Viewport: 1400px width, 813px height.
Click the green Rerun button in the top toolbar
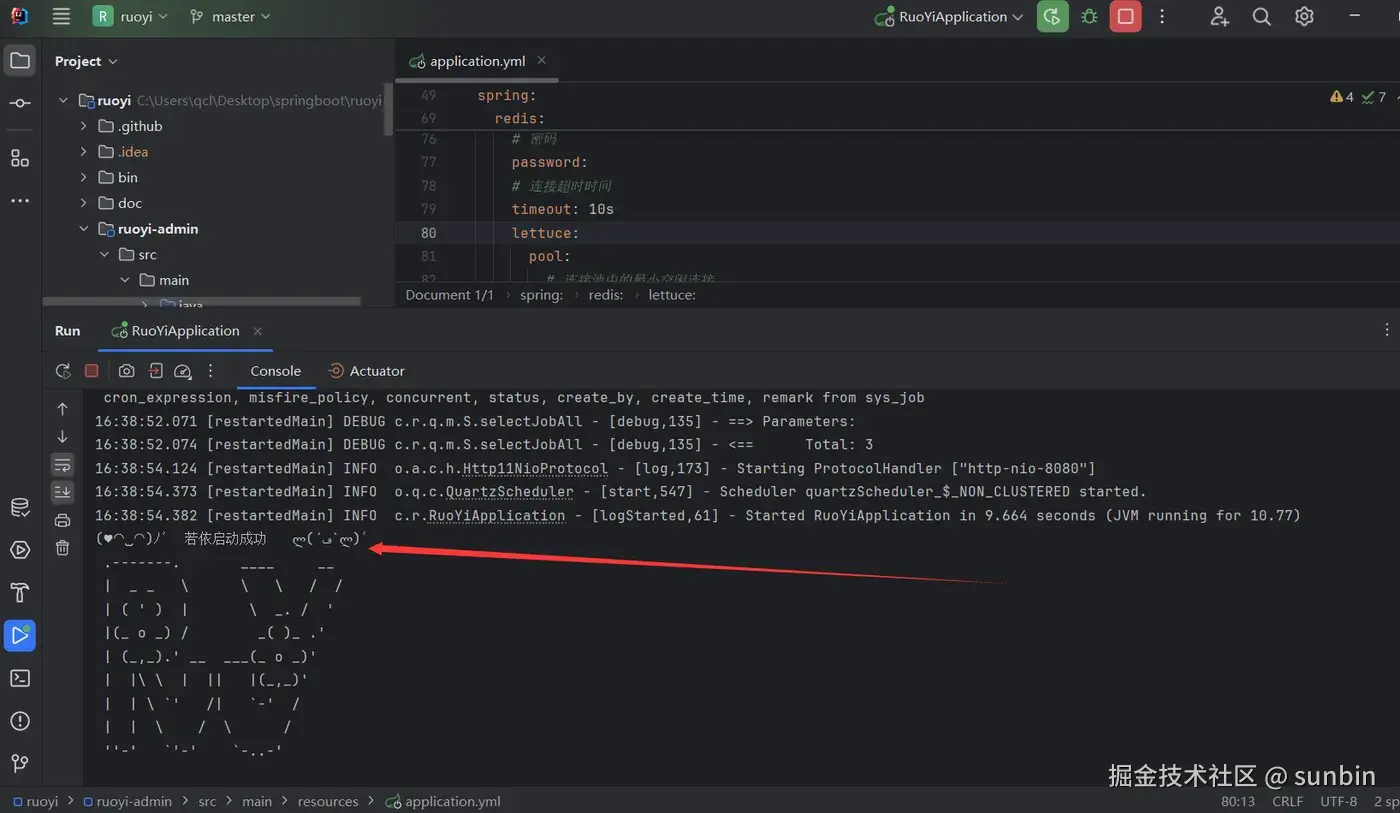[1052, 17]
